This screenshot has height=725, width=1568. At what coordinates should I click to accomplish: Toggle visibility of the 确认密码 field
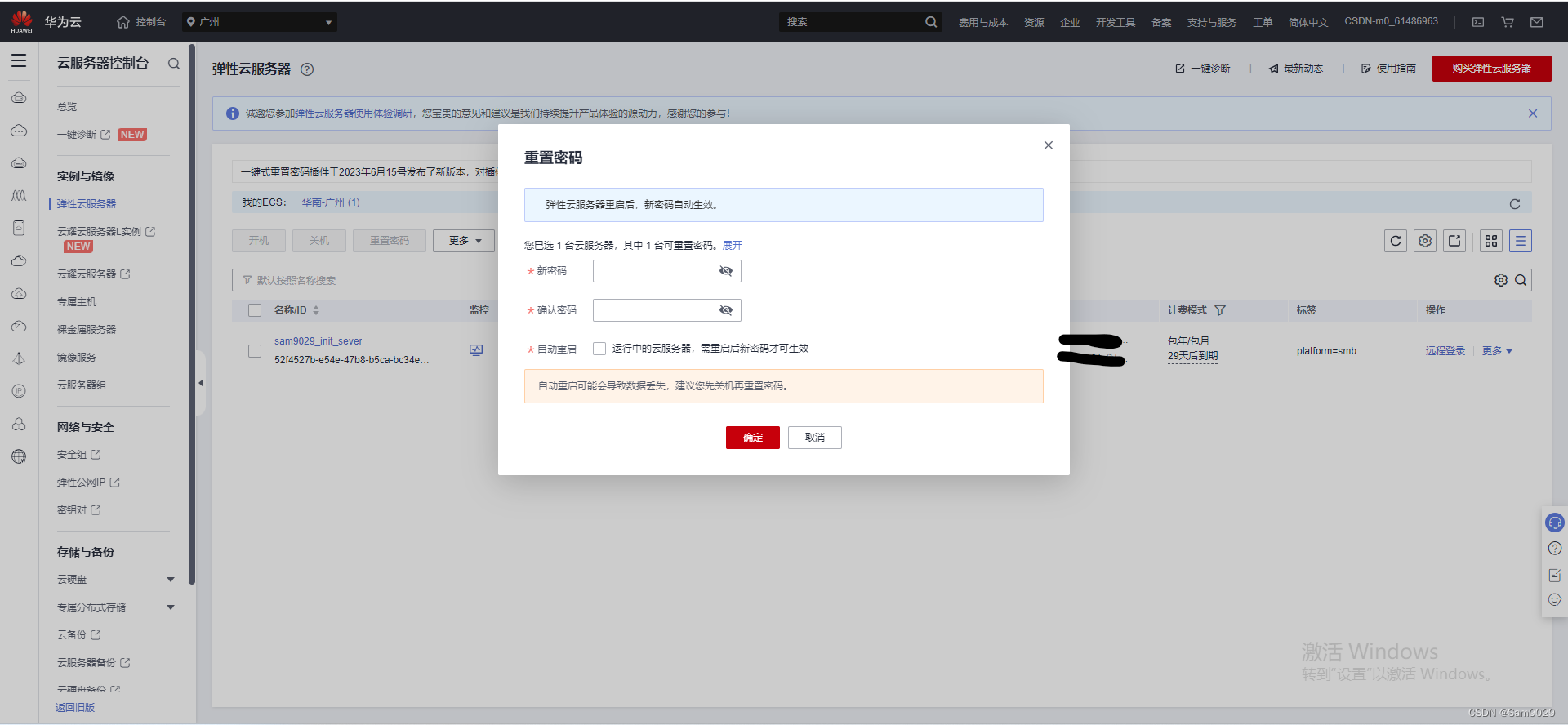(x=726, y=310)
